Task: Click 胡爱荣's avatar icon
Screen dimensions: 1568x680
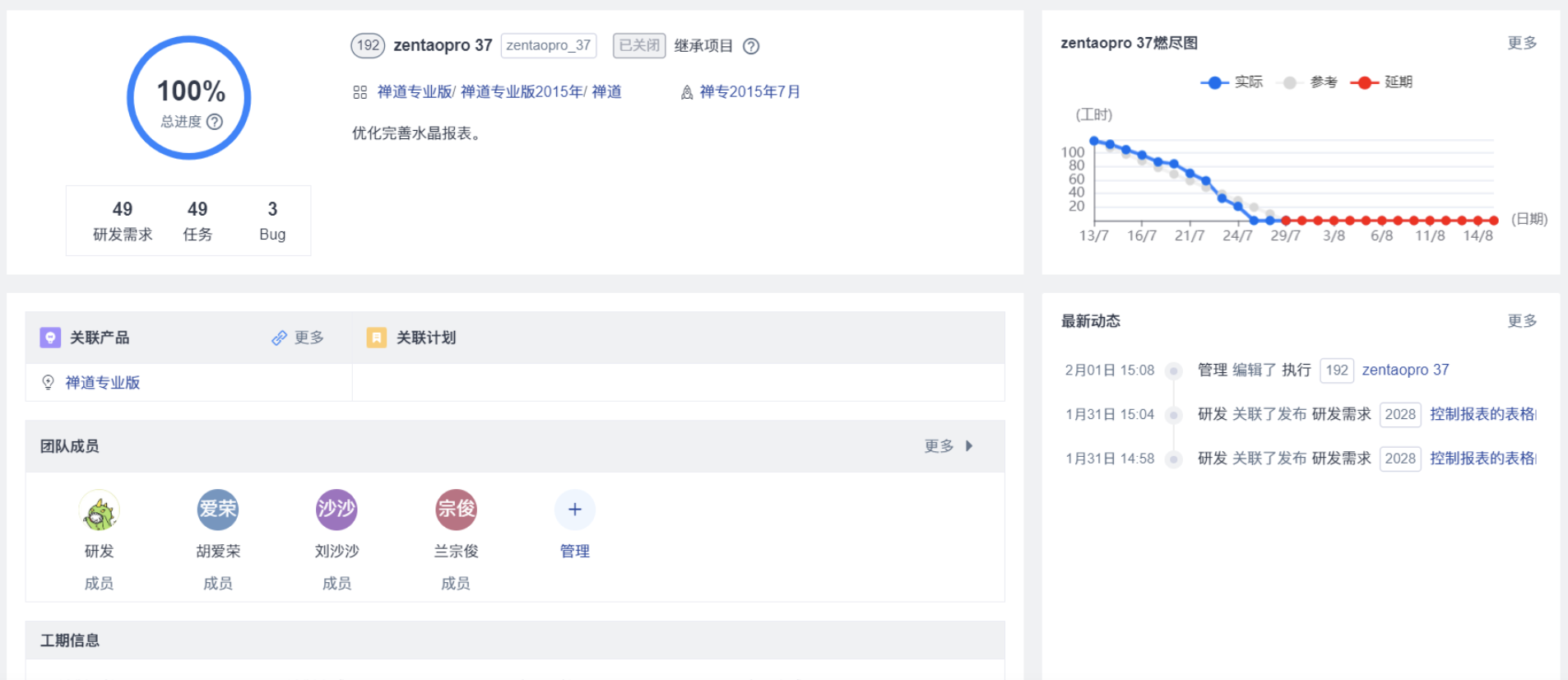Action: pyautogui.click(x=218, y=510)
